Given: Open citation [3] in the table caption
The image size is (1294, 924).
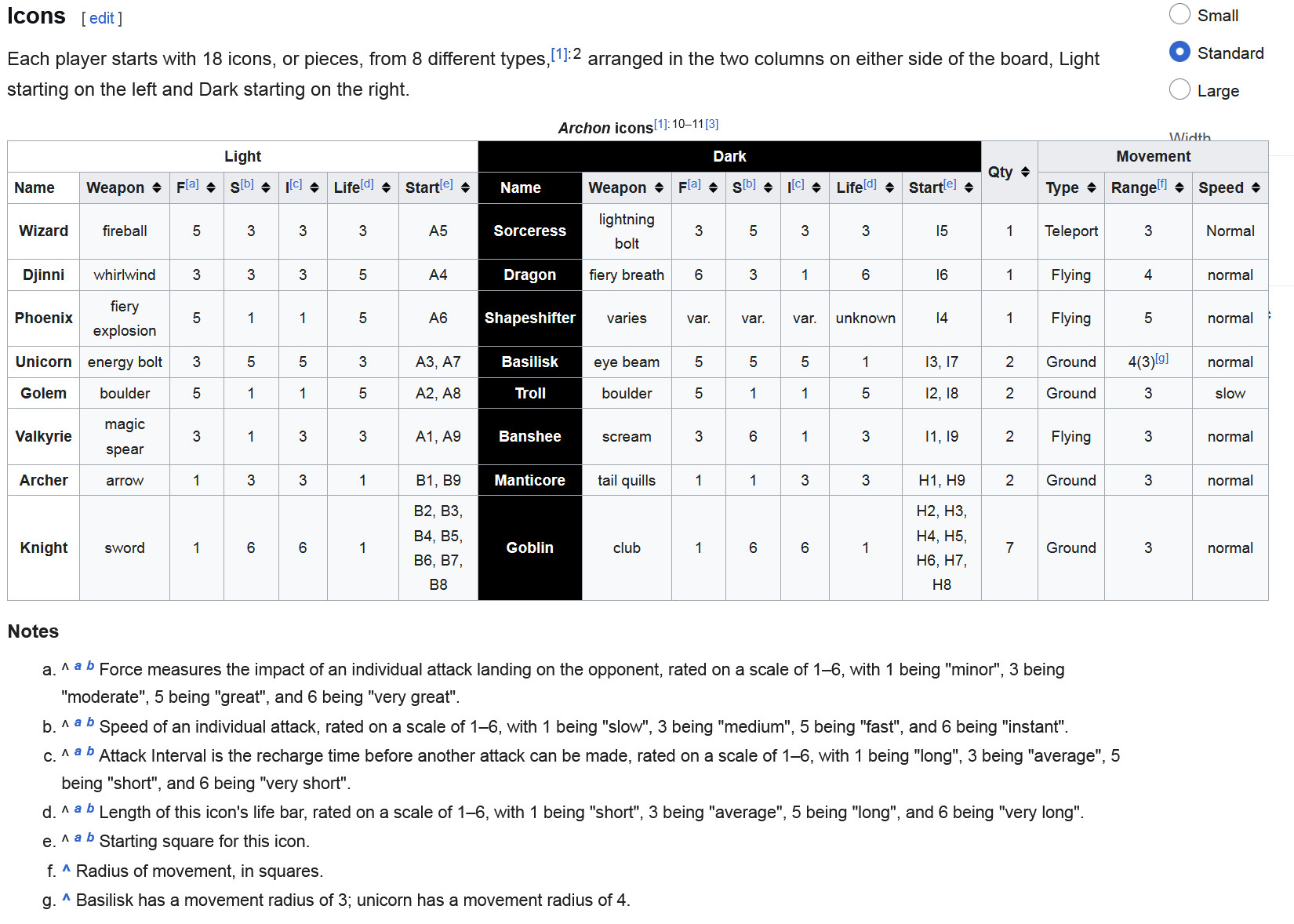Looking at the screenshot, I should pyautogui.click(x=711, y=124).
